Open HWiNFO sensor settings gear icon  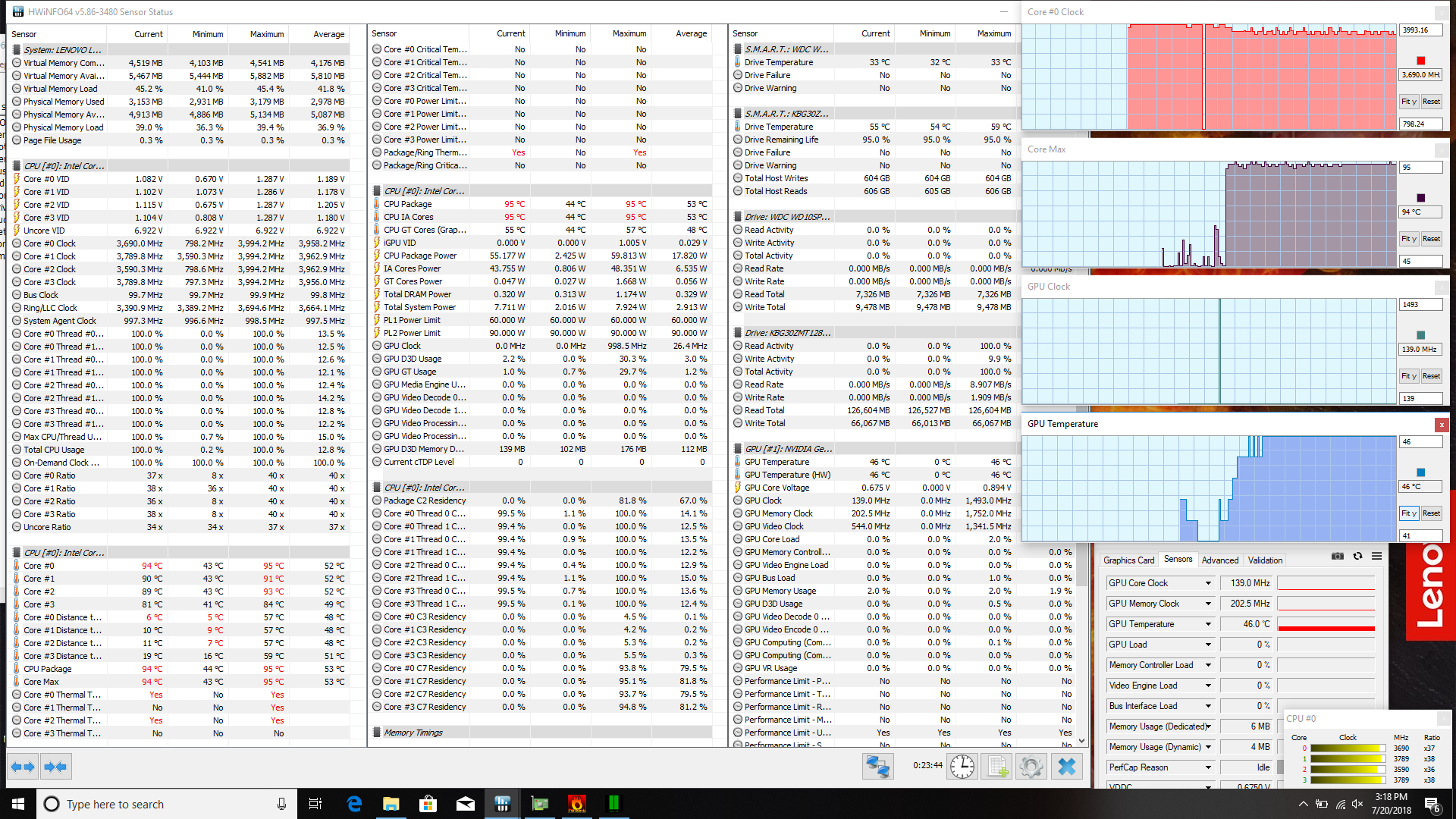[x=1031, y=767]
